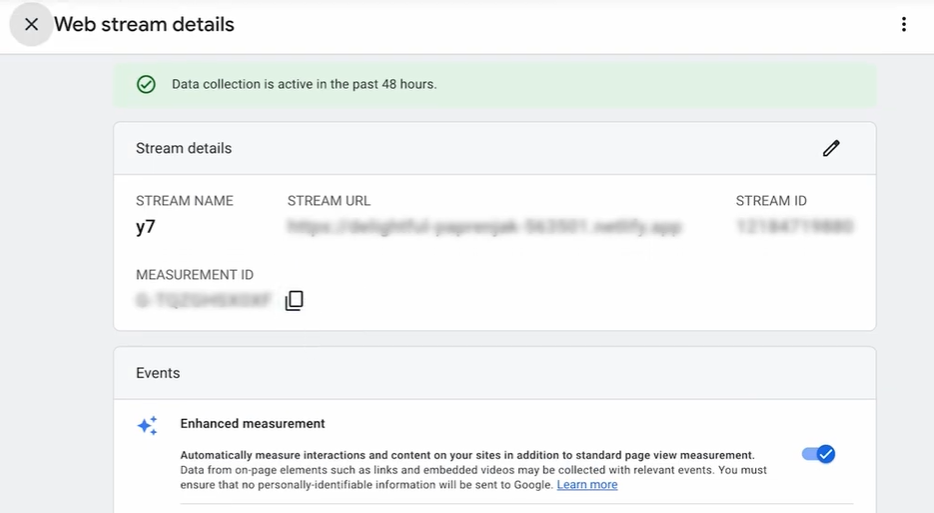Image resolution: width=934 pixels, height=513 pixels.
Task: Click the STREAM ID label
Action: [771, 201]
